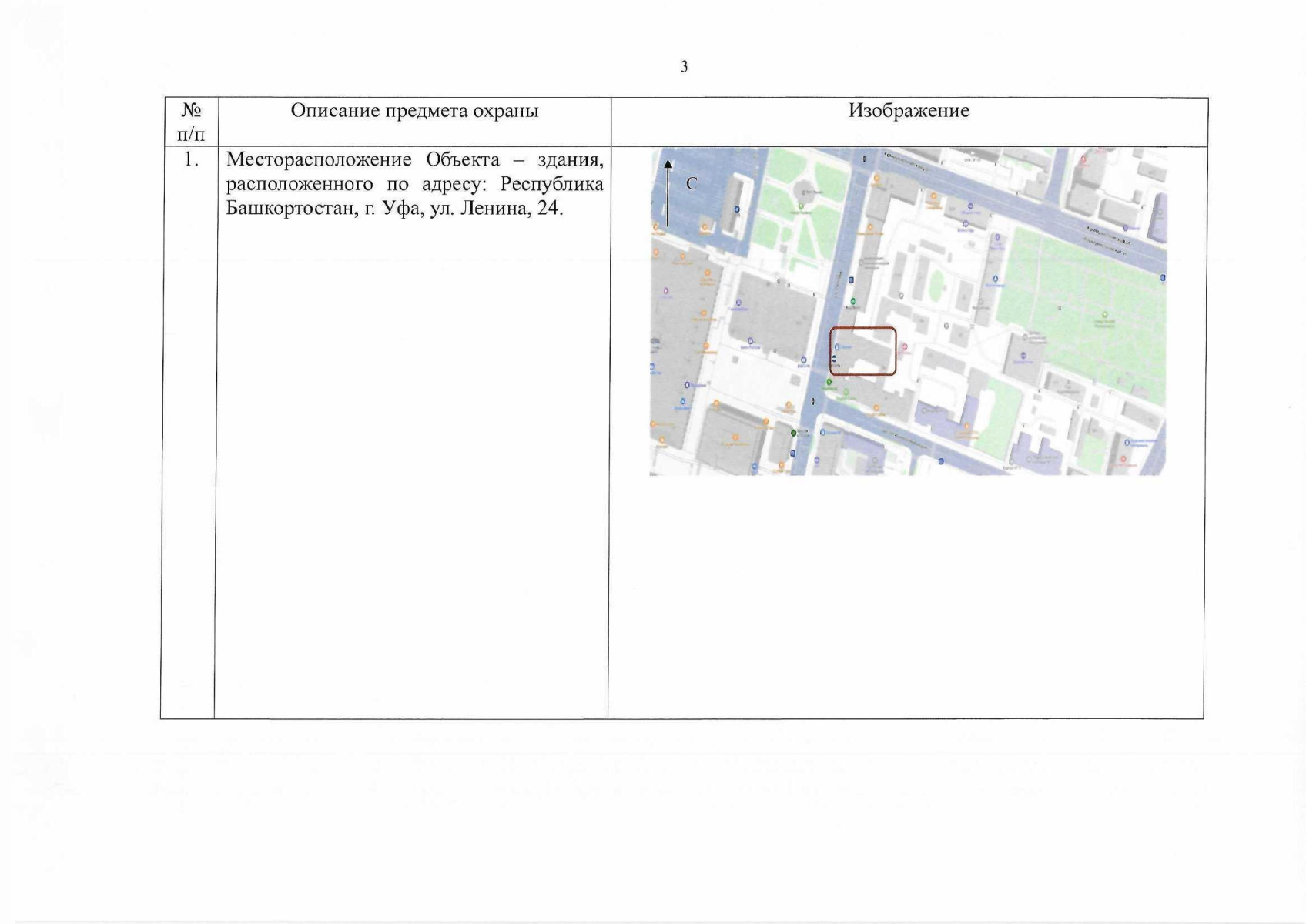Click the red outlined building highlight
The height and width of the screenshot is (924, 1306).
(863, 351)
